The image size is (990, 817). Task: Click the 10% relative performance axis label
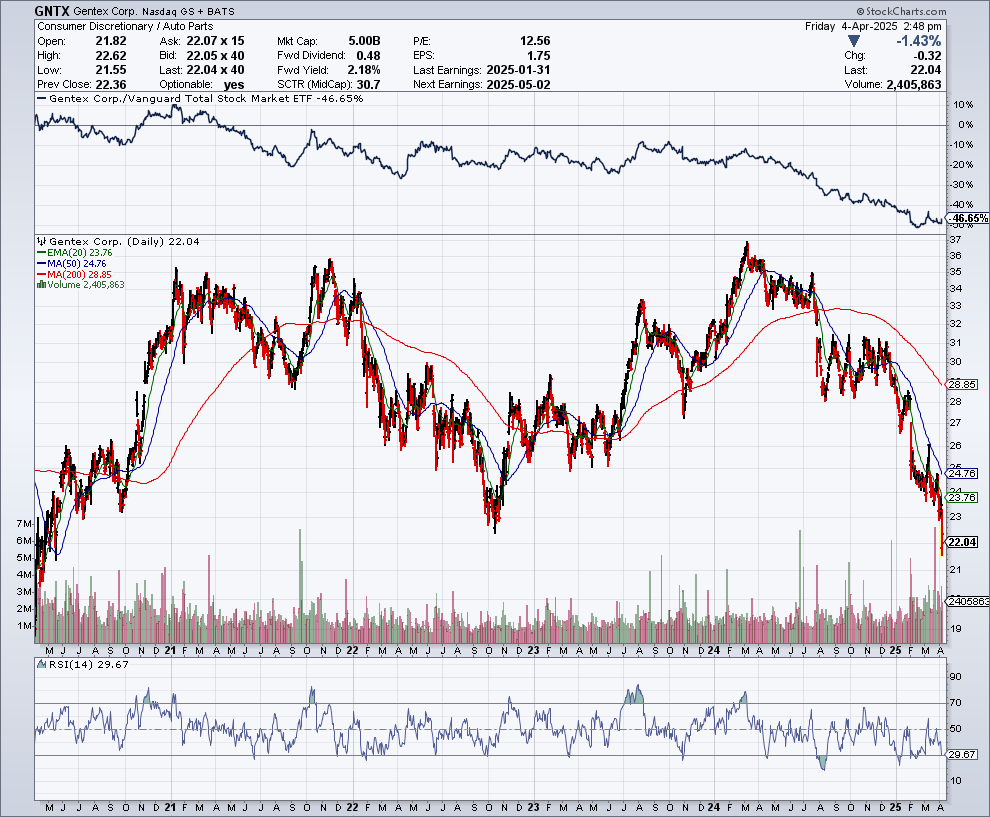(x=963, y=105)
